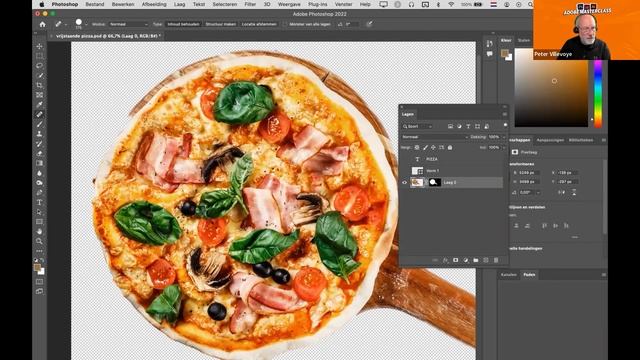Screen dimensions: 640x360
Task: Select the Healing Brush tool
Action: [x=40, y=115]
